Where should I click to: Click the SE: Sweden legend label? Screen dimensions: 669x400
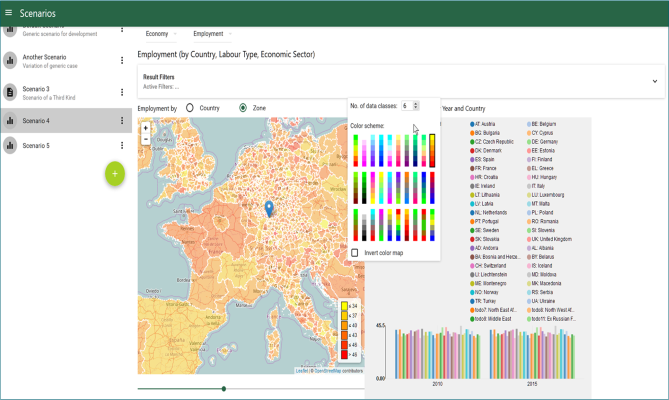coord(487,230)
